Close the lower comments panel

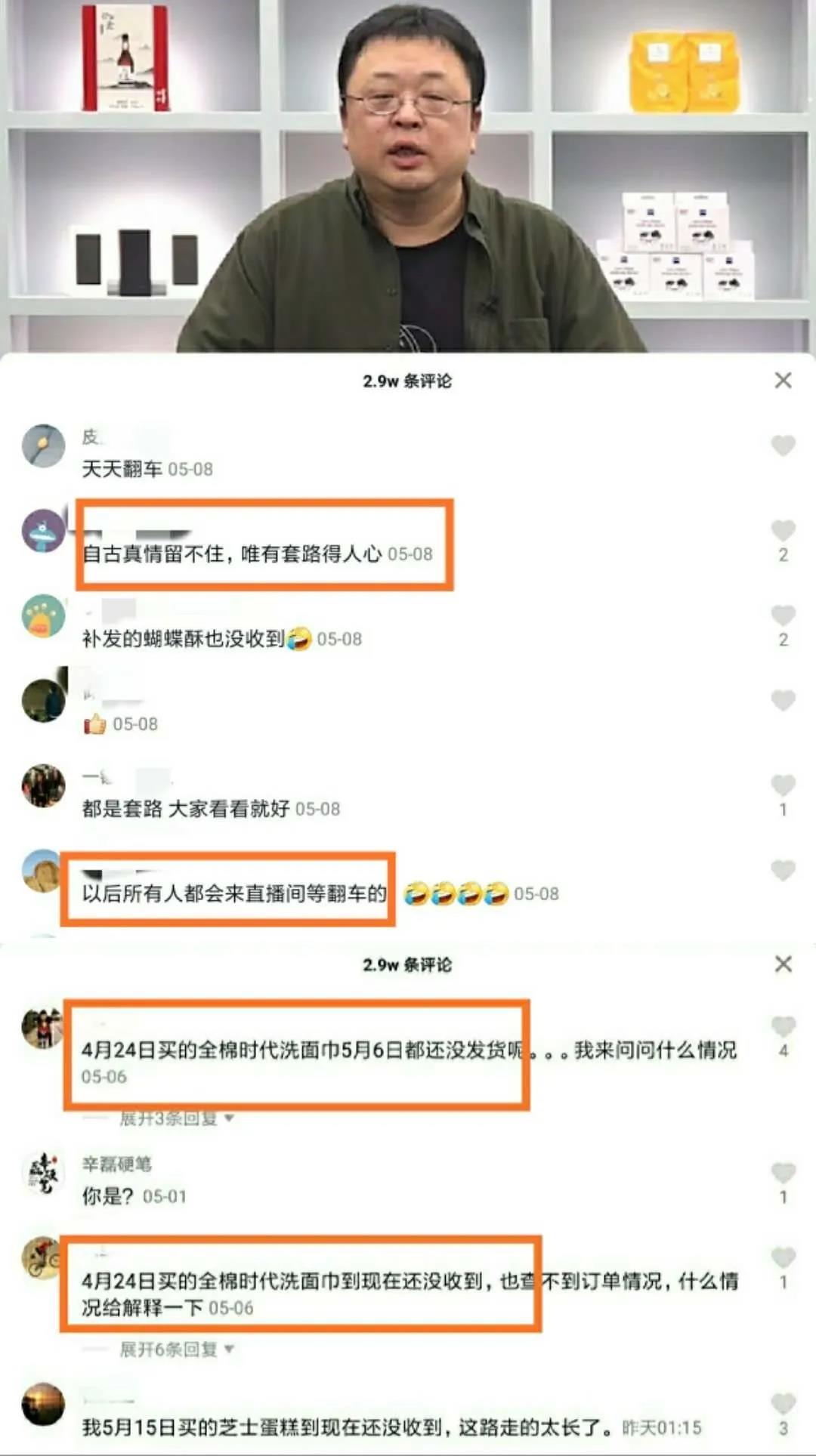tap(784, 964)
